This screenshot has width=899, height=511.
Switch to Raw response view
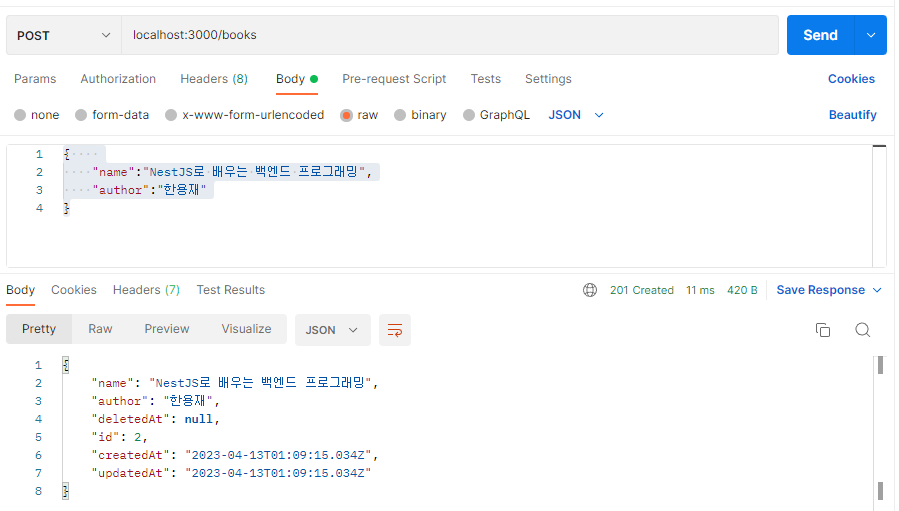(x=100, y=329)
